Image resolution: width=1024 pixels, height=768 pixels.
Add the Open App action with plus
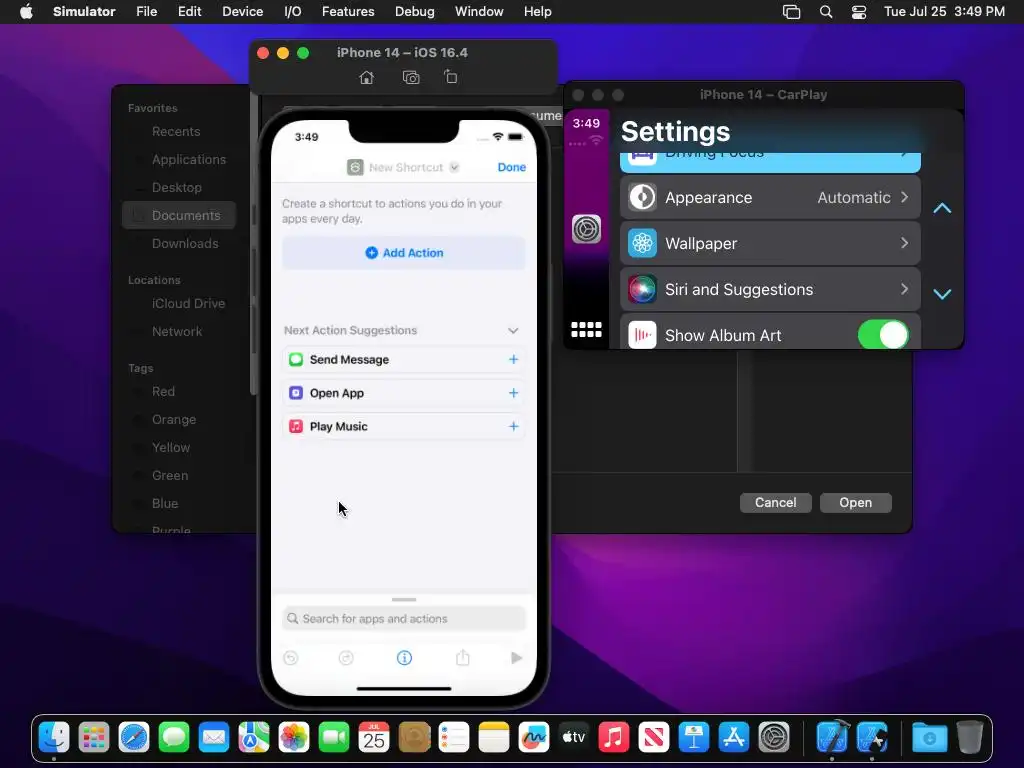tap(513, 393)
